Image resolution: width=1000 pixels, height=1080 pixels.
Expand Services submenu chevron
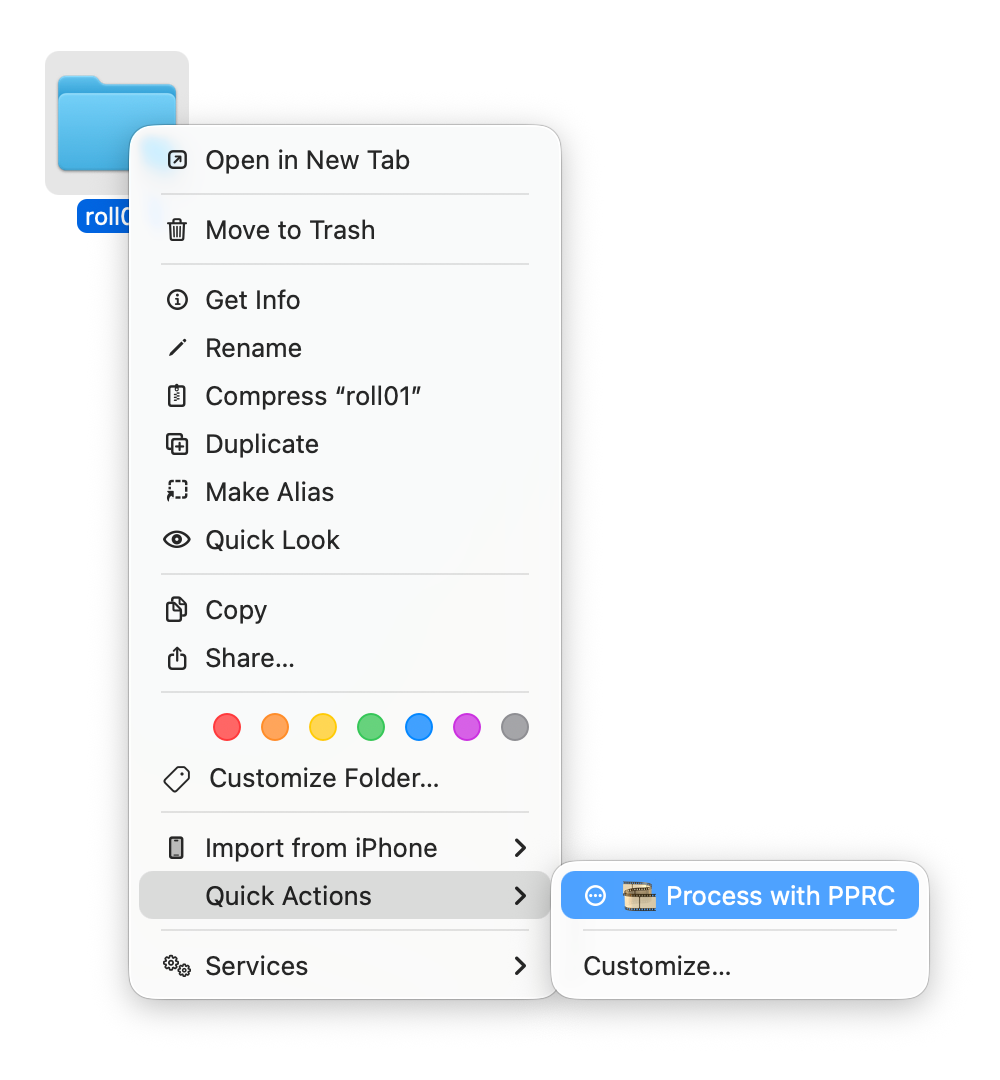tap(521, 966)
